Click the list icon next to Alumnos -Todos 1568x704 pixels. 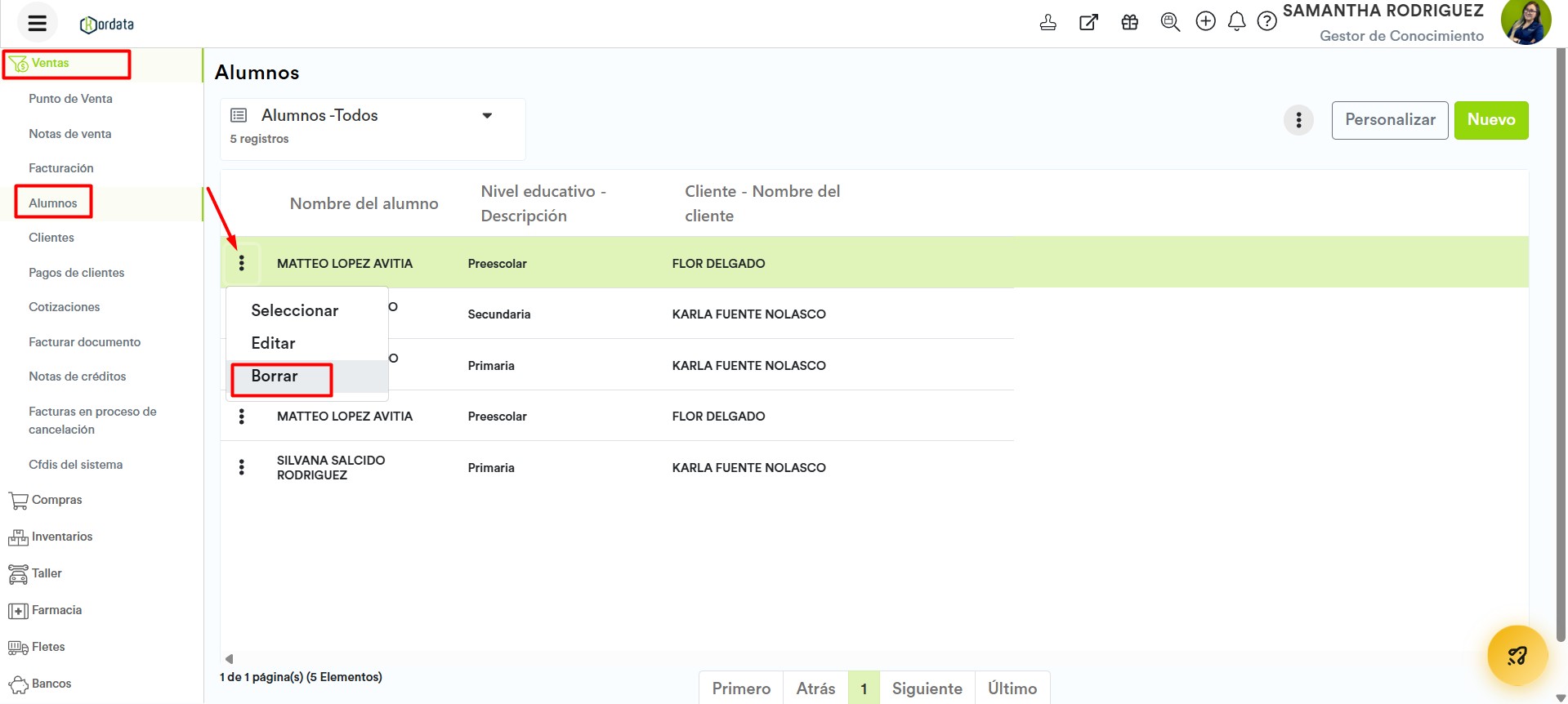pyautogui.click(x=239, y=115)
